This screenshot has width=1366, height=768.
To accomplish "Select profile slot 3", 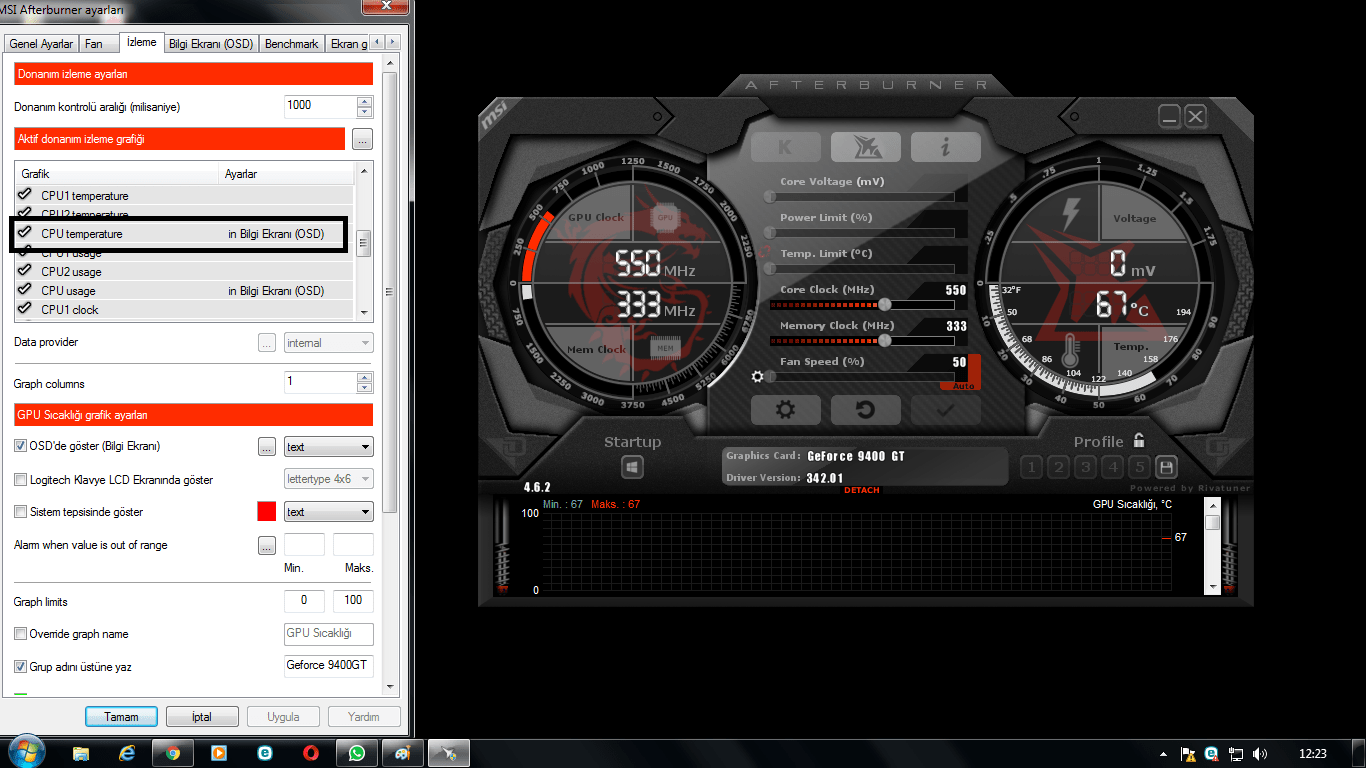I will (1085, 467).
